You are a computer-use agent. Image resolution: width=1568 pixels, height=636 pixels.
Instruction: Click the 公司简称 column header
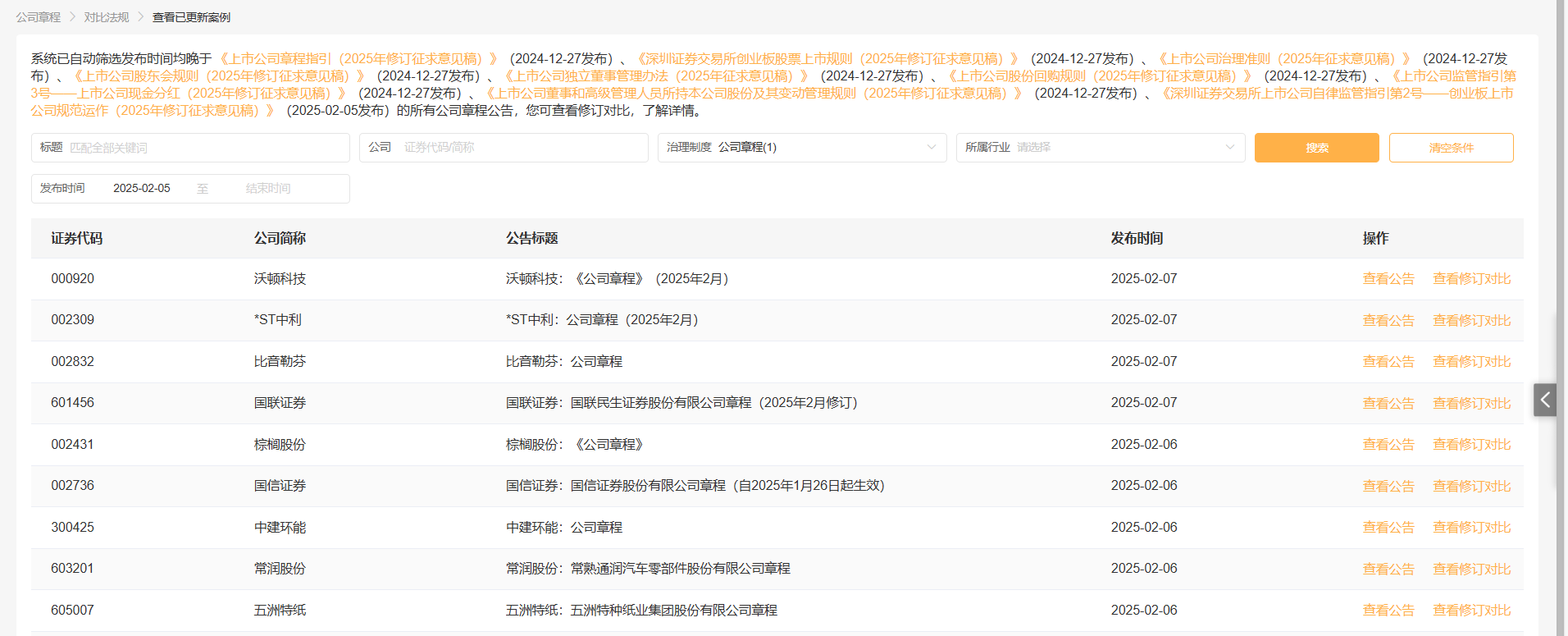tap(280, 239)
